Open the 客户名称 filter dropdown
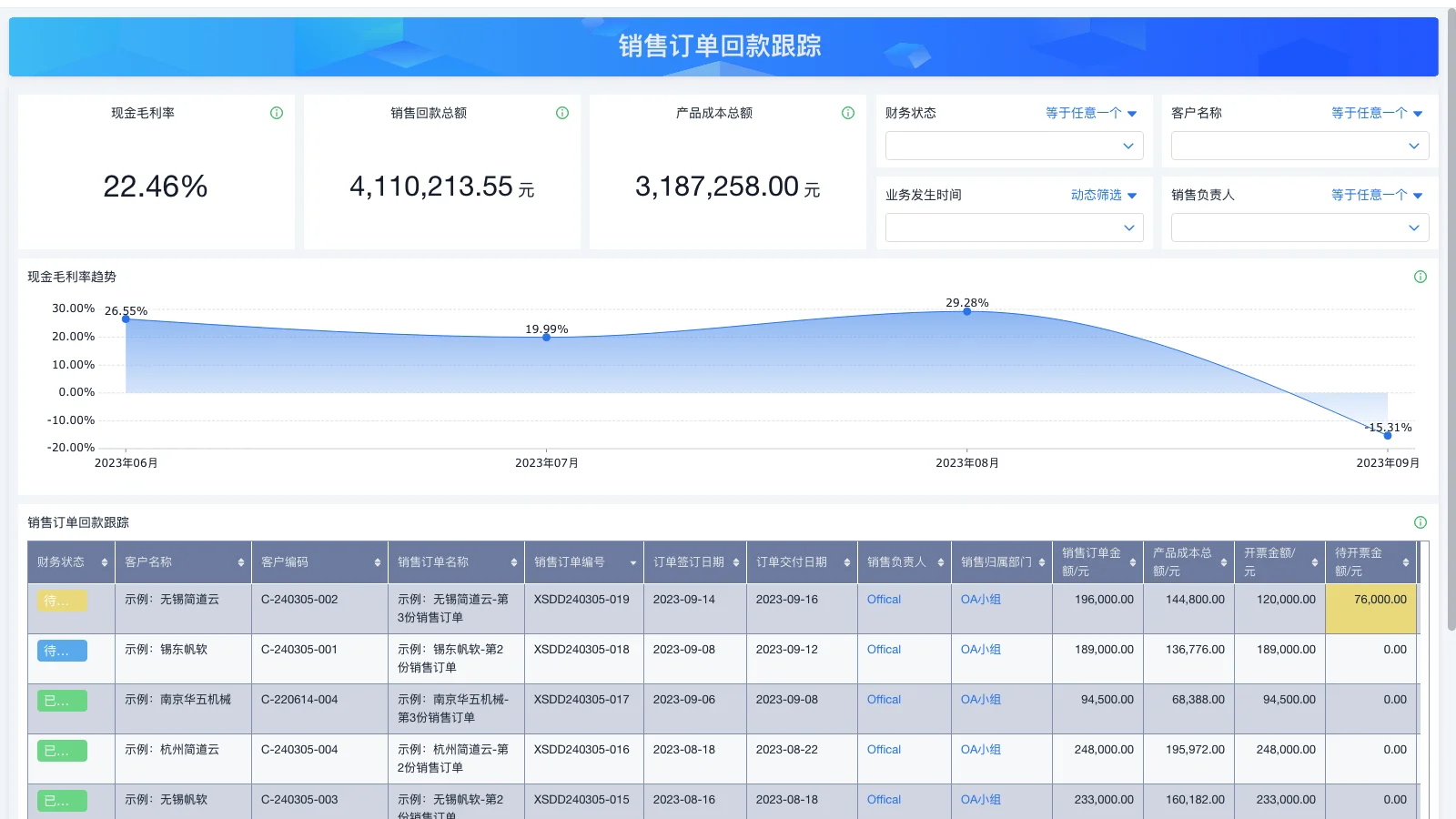 [x=1299, y=146]
